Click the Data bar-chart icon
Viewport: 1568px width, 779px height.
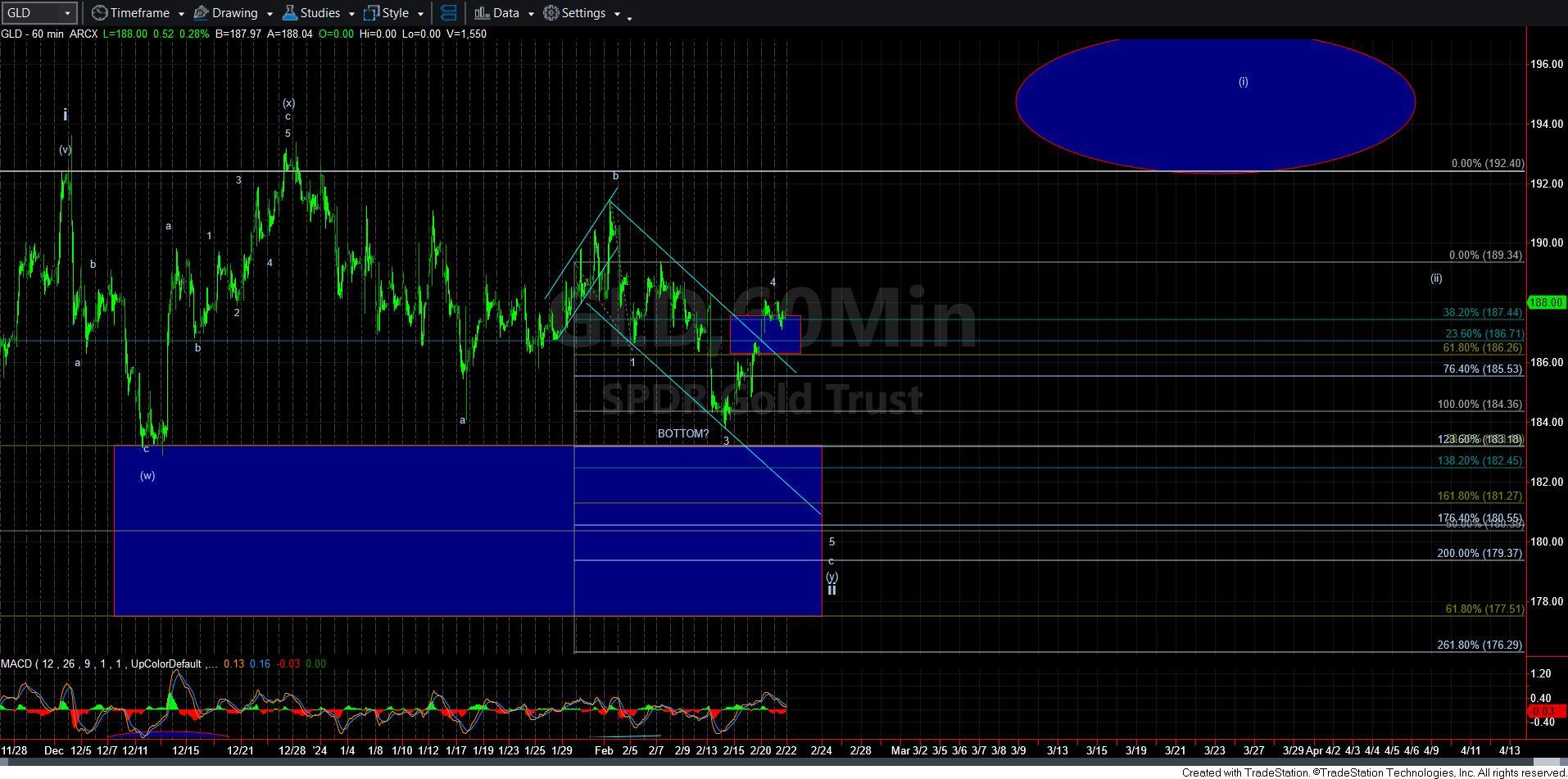point(482,13)
